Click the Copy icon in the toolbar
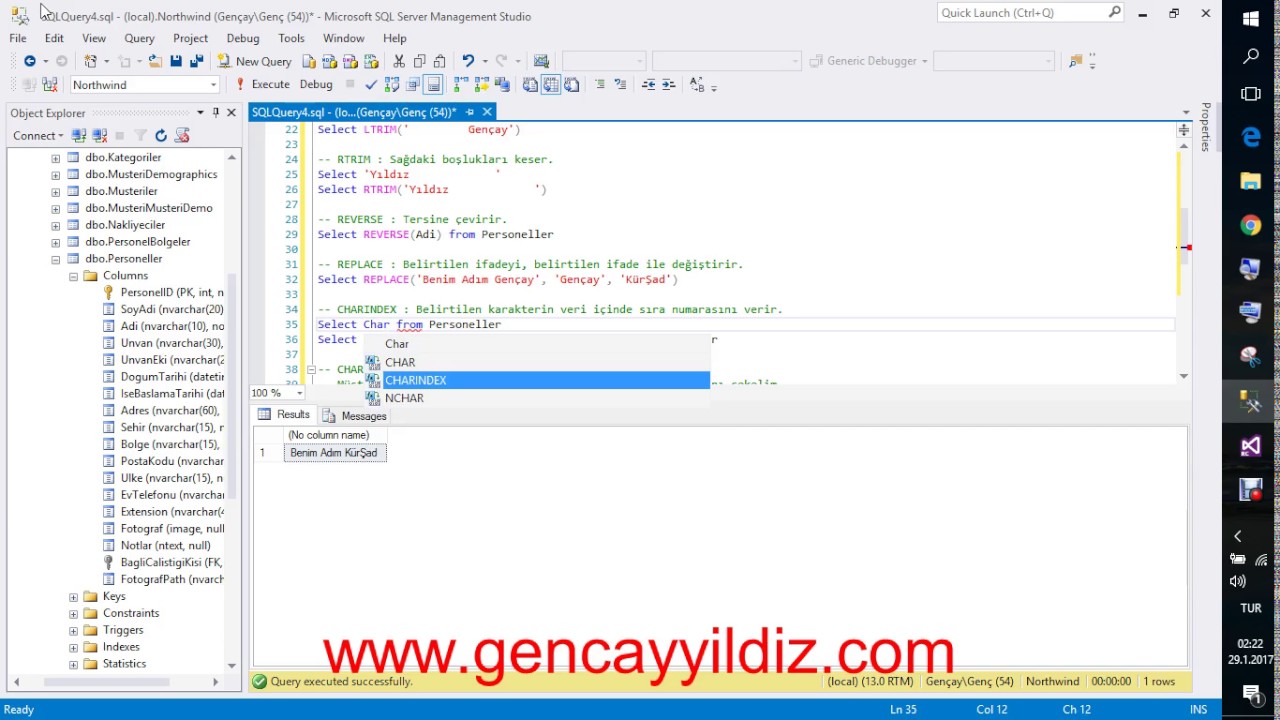The width and height of the screenshot is (1280, 720). coord(419,61)
